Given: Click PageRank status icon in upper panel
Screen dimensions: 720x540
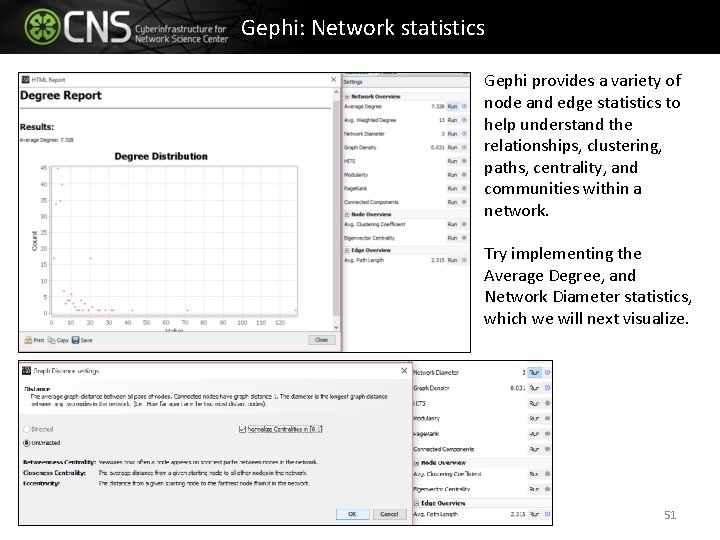Looking at the screenshot, I should tap(464, 189).
